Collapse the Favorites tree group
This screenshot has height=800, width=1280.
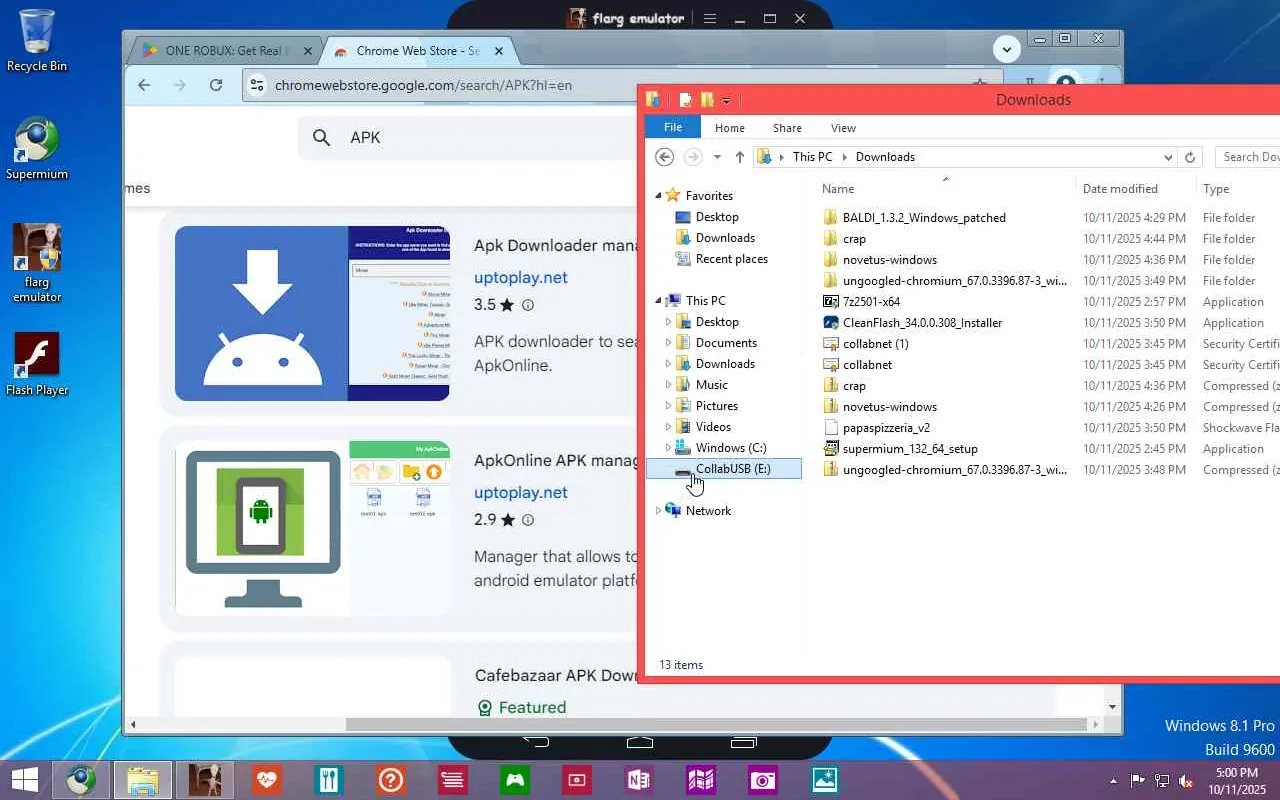(658, 196)
